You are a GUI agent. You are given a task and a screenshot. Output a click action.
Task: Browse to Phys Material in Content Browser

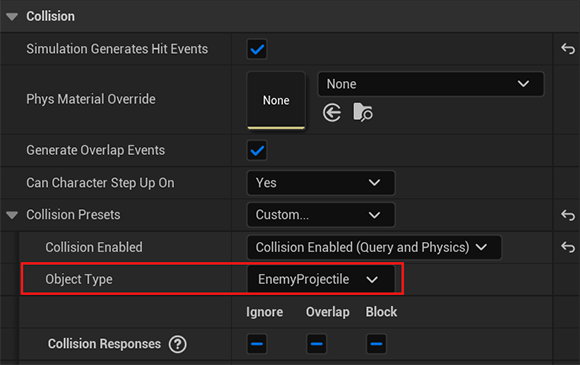[x=362, y=112]
